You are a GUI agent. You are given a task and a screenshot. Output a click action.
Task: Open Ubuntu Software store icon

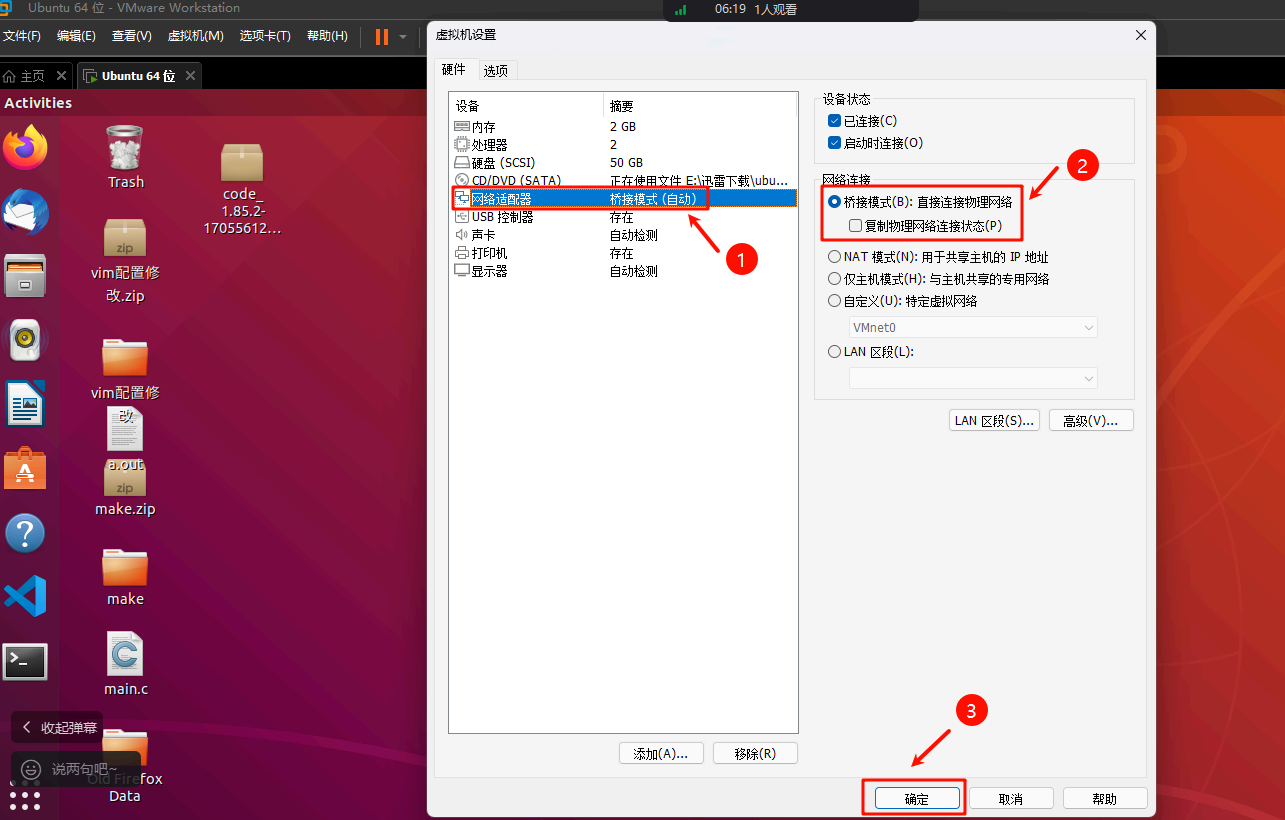click(25, 469)
